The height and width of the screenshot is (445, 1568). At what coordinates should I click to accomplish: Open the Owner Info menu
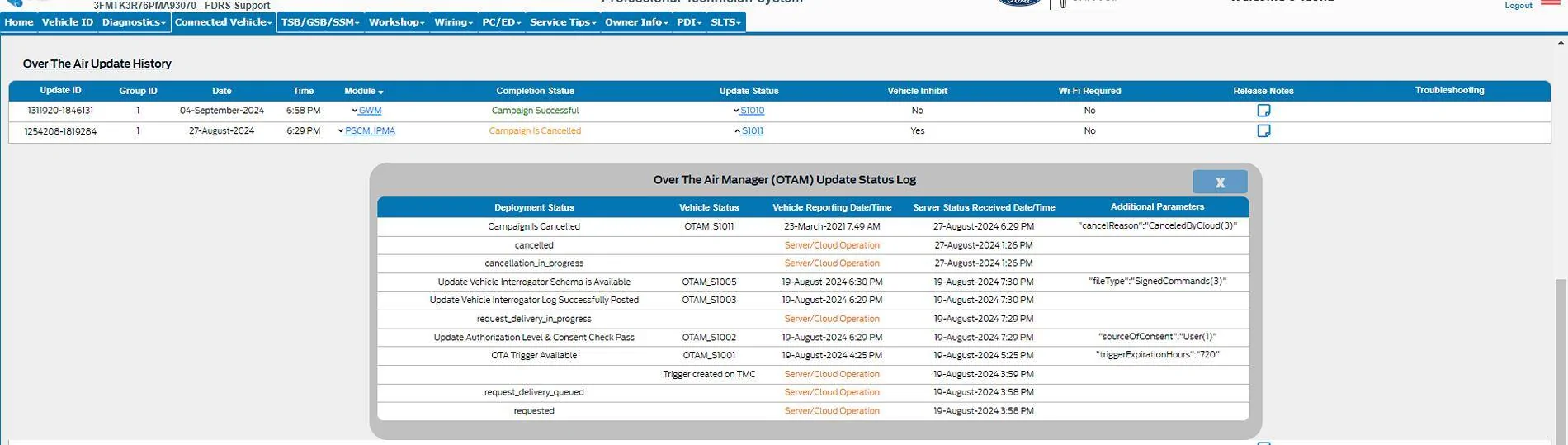click(x=636, y=22)
